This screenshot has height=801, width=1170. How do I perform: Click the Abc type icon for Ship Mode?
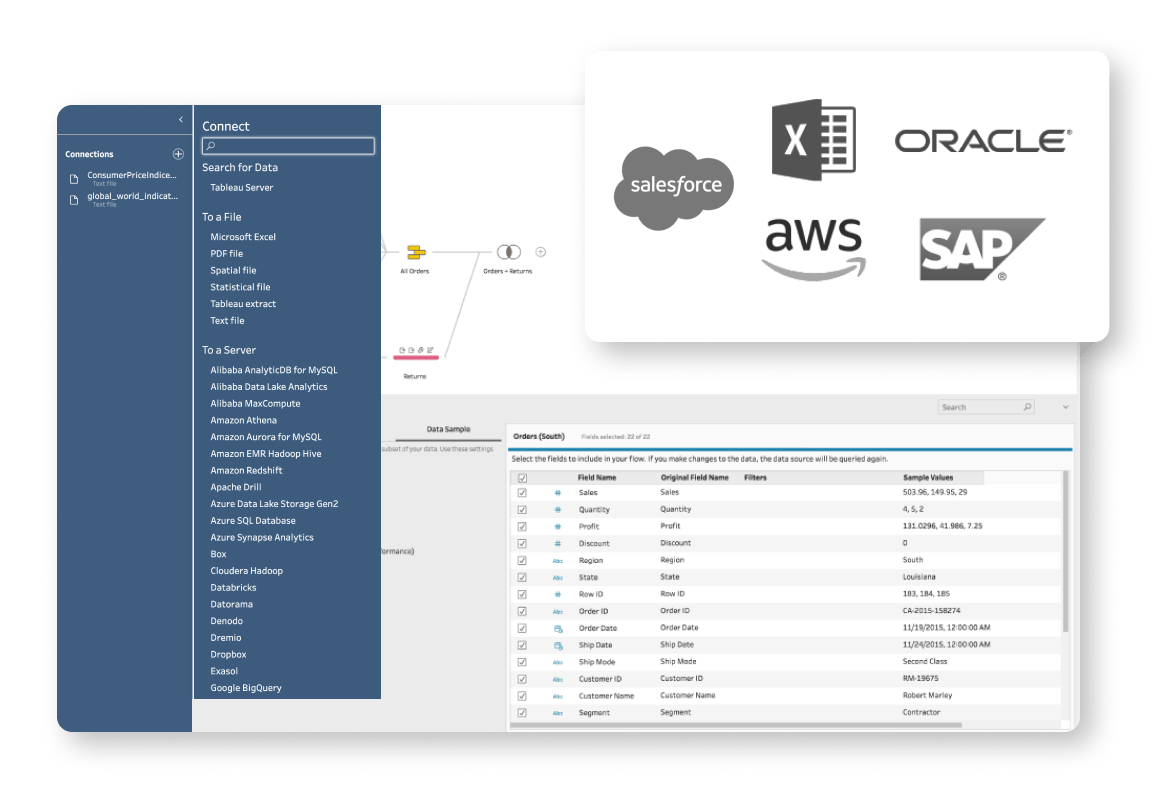pos(557,662)
